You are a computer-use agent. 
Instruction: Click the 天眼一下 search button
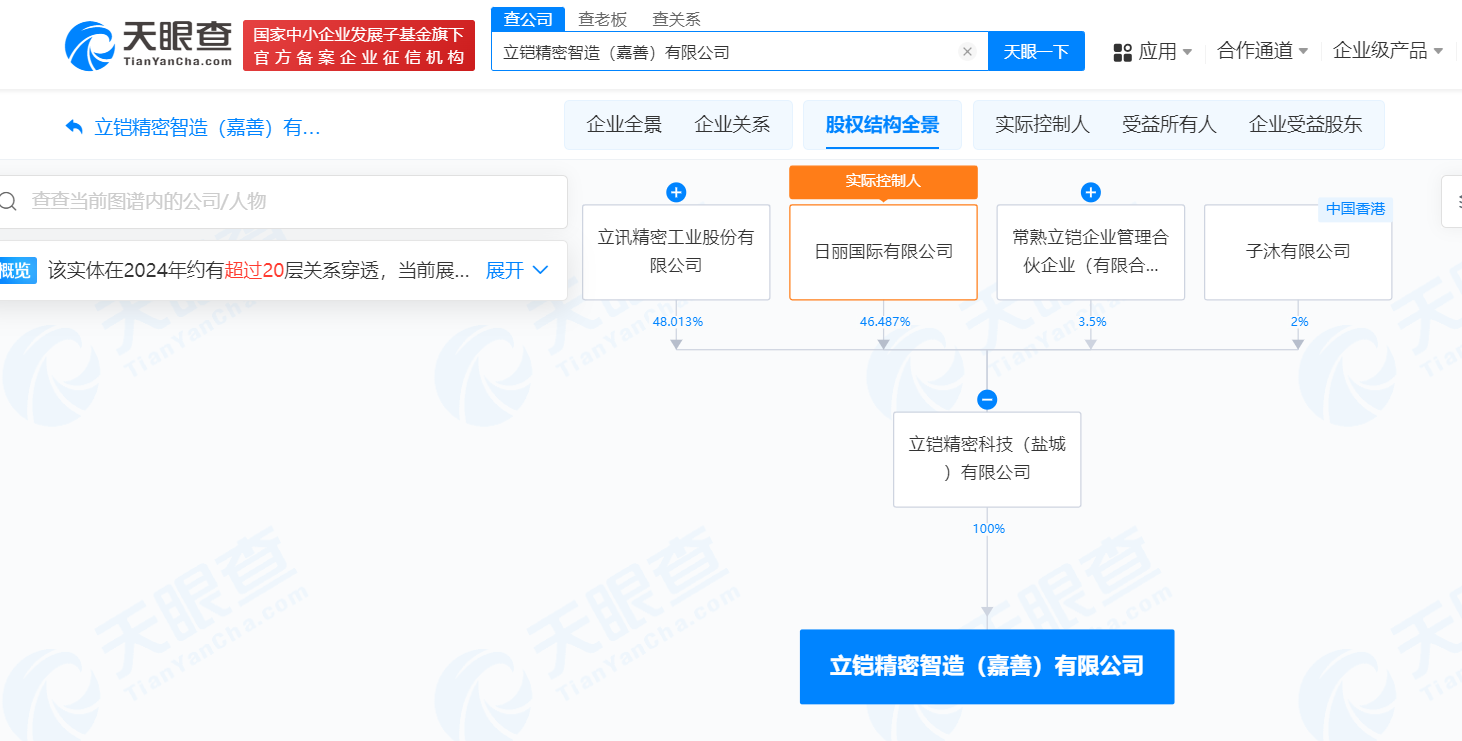coord(1036,51)
